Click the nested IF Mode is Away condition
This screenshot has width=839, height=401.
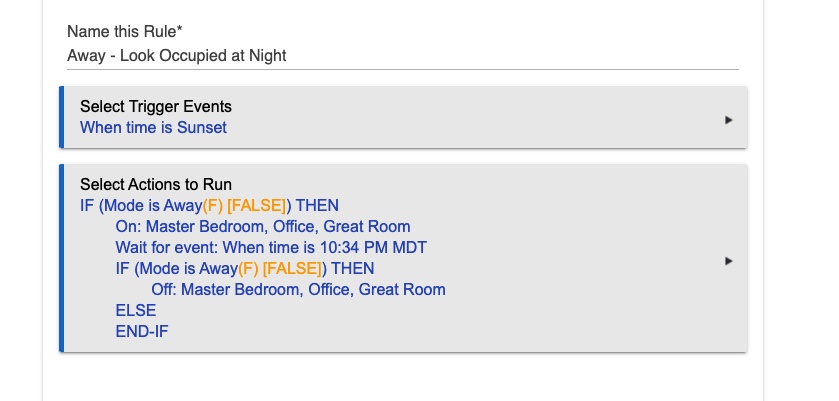click(245, 268)
